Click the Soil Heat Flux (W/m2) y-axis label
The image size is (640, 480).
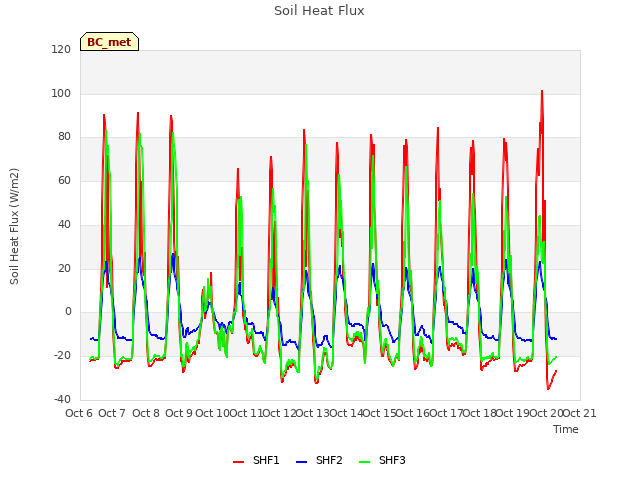point(14,226)
